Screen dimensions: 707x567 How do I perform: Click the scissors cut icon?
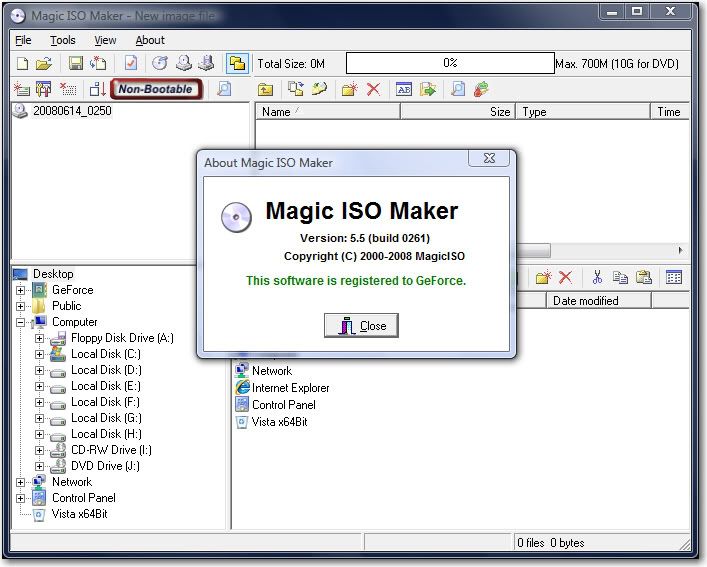[597, 277]
